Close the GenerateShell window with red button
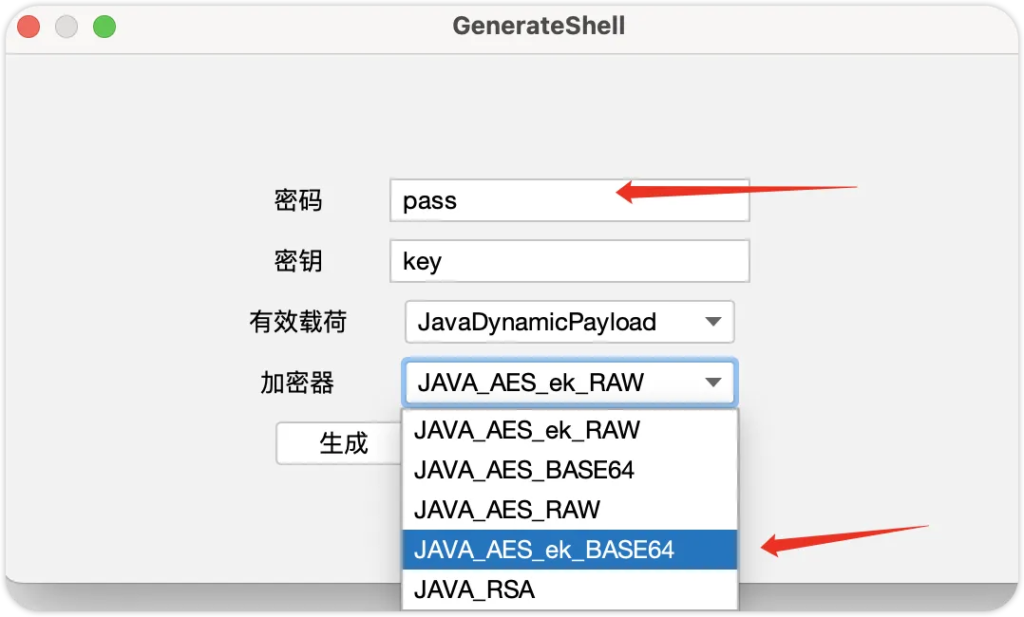1024x617 pixels. (29, 27)
